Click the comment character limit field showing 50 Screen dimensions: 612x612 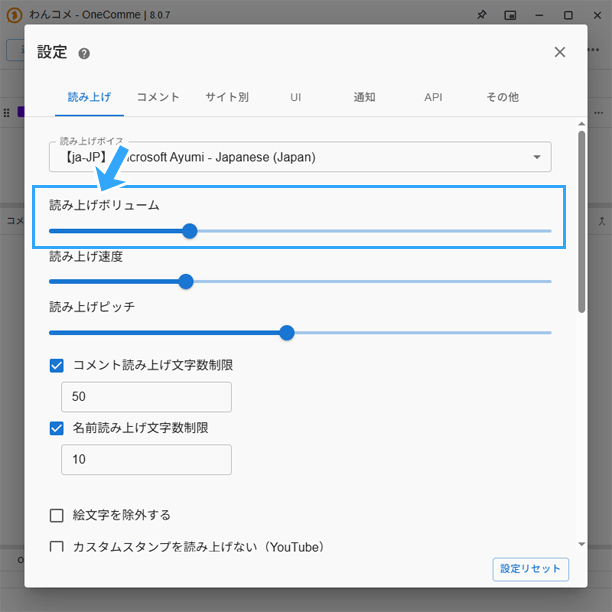[x=146, y=397]
